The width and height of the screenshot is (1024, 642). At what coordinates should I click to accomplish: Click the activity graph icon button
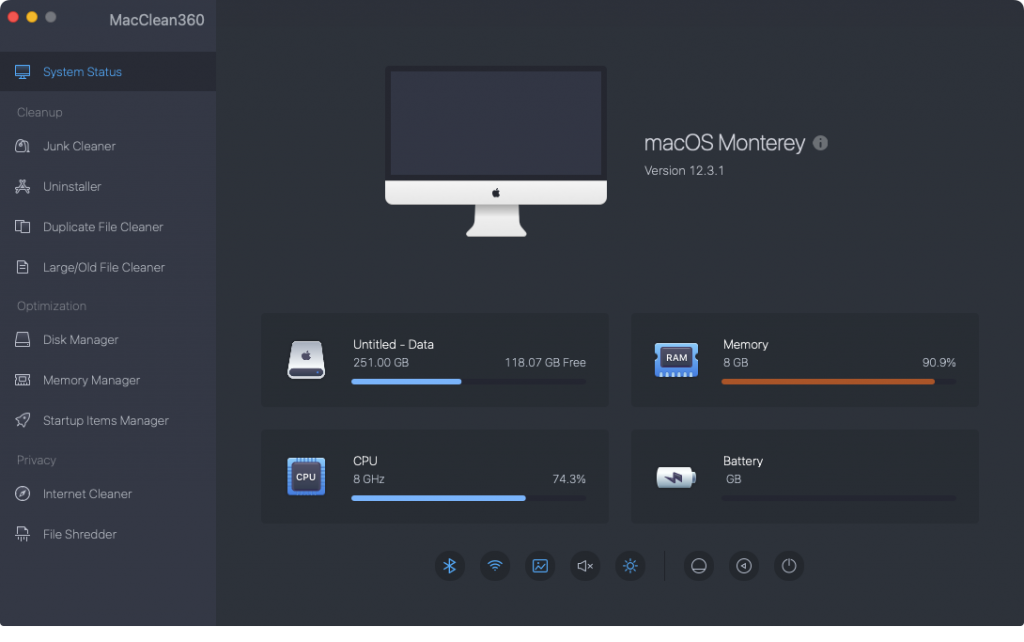(540, 566)
